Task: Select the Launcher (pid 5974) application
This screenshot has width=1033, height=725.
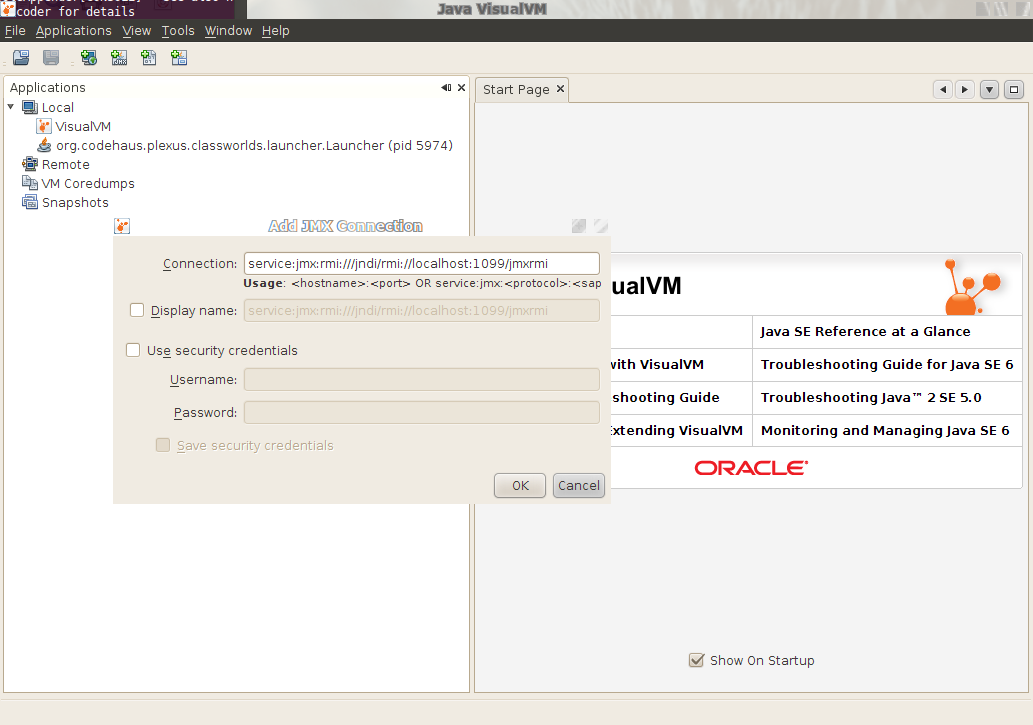Action: click(x=254, y=146)
